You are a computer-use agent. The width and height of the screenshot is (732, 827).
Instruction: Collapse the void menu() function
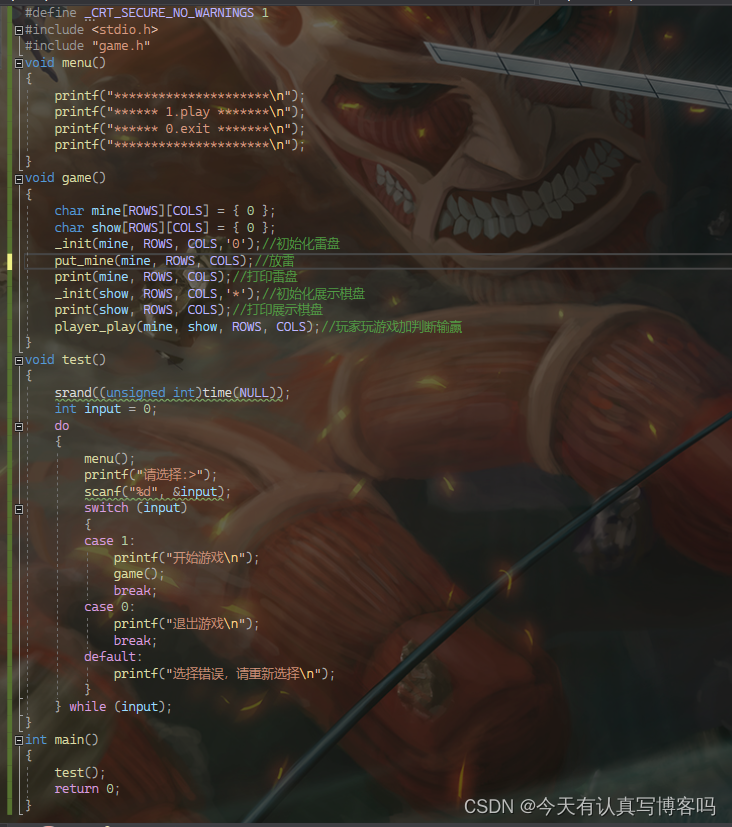pyautogui.click(x=19, y=63)
